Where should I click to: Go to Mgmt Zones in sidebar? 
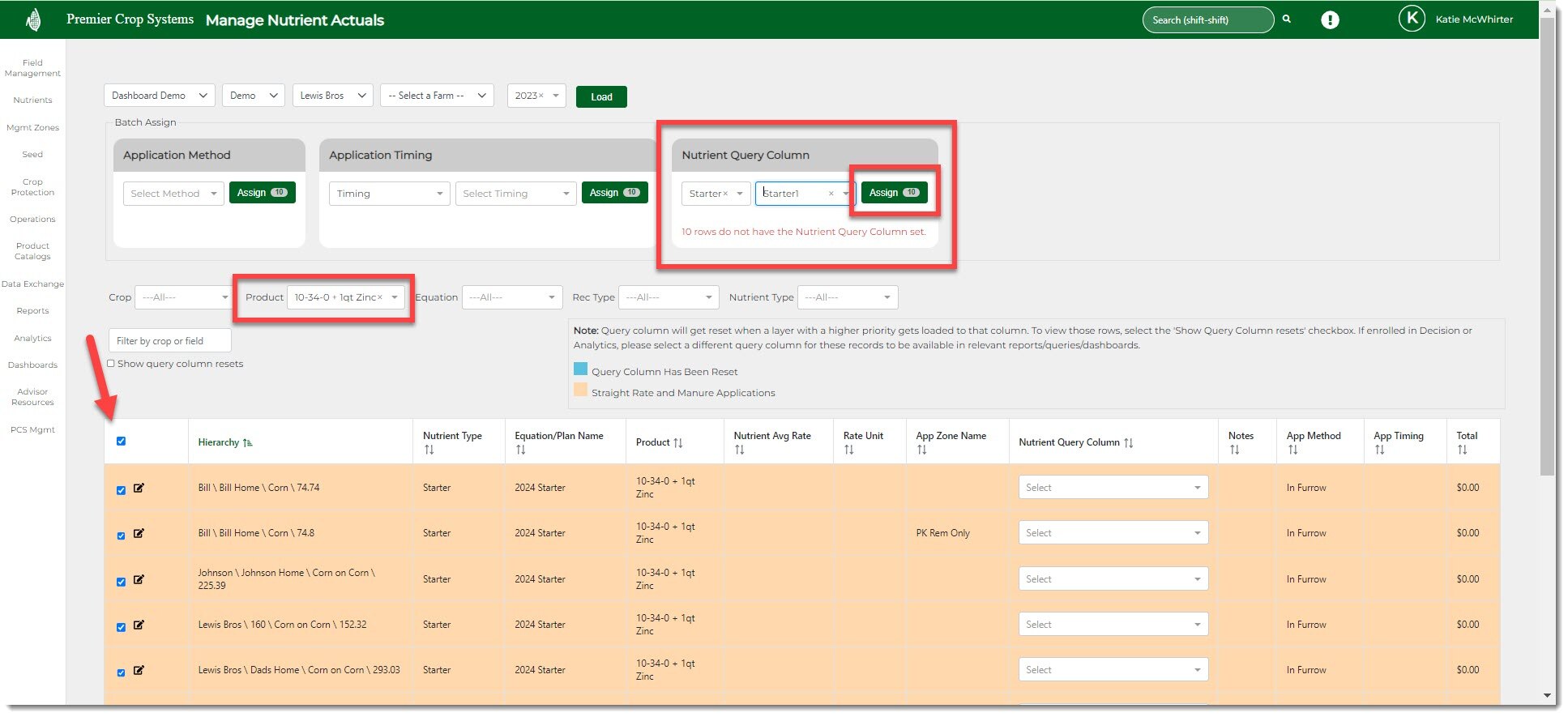(32, 128)
